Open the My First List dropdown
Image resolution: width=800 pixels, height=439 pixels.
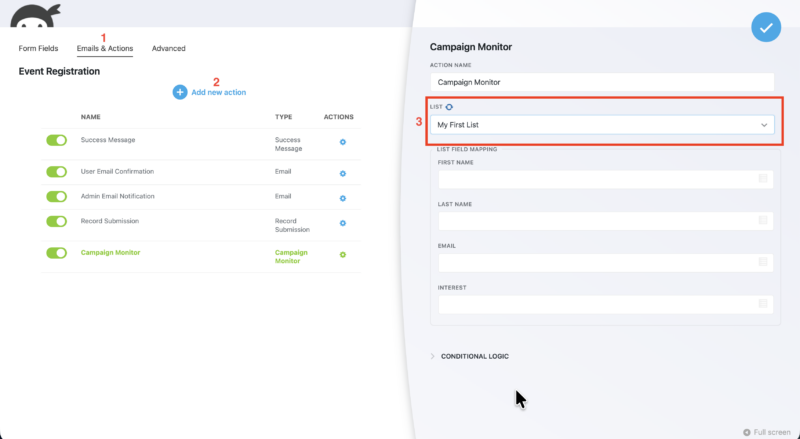click(602, 125)
